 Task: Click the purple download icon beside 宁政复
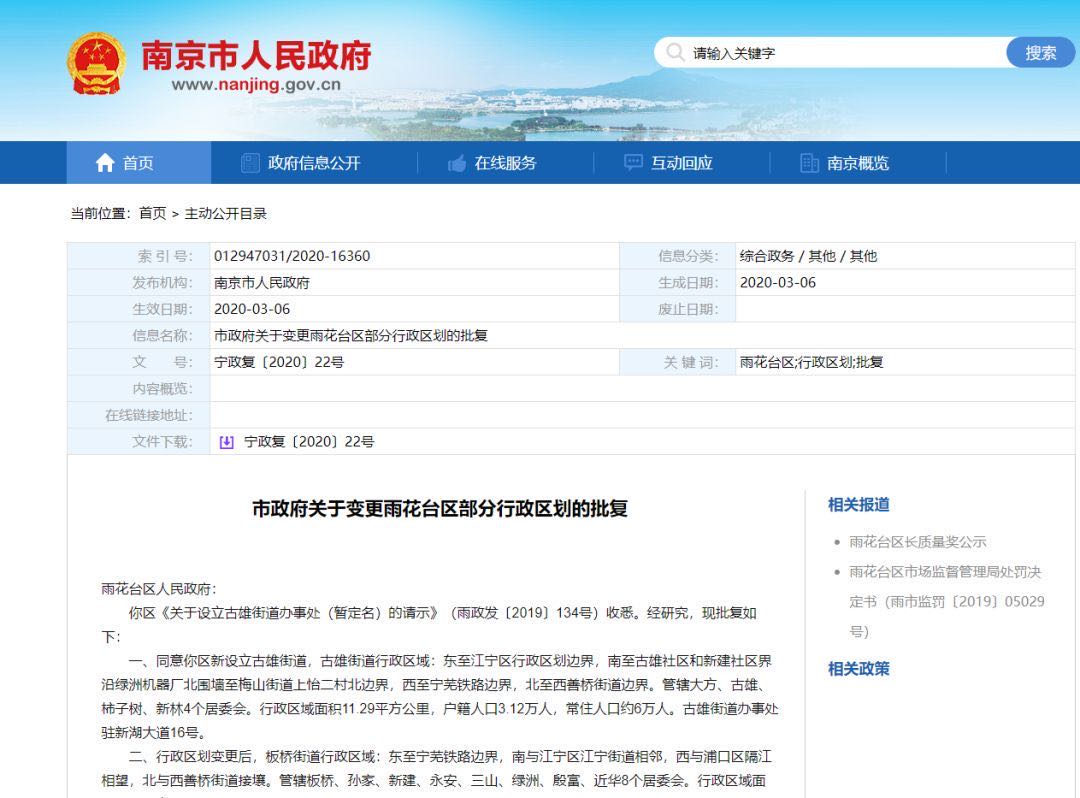[x=226, y=442]
